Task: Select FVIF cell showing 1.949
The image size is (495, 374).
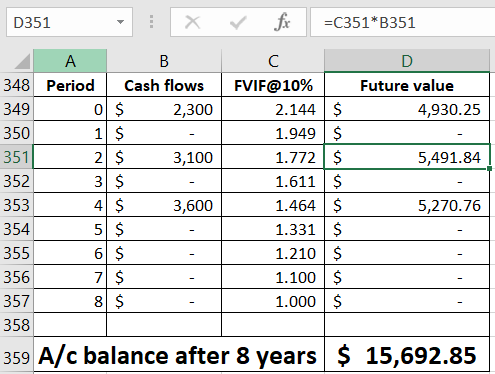Action: point(273,133)
